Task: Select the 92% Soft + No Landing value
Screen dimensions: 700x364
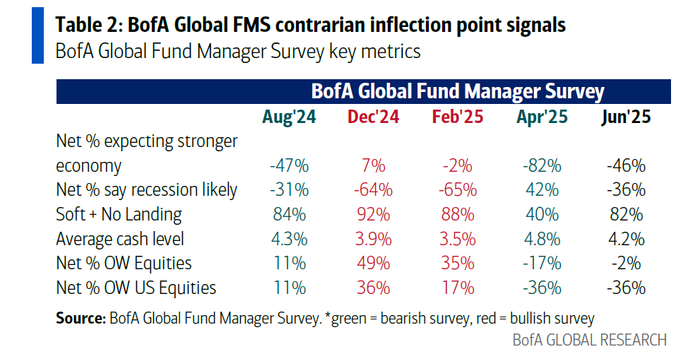Action: (x=373, y=215)
